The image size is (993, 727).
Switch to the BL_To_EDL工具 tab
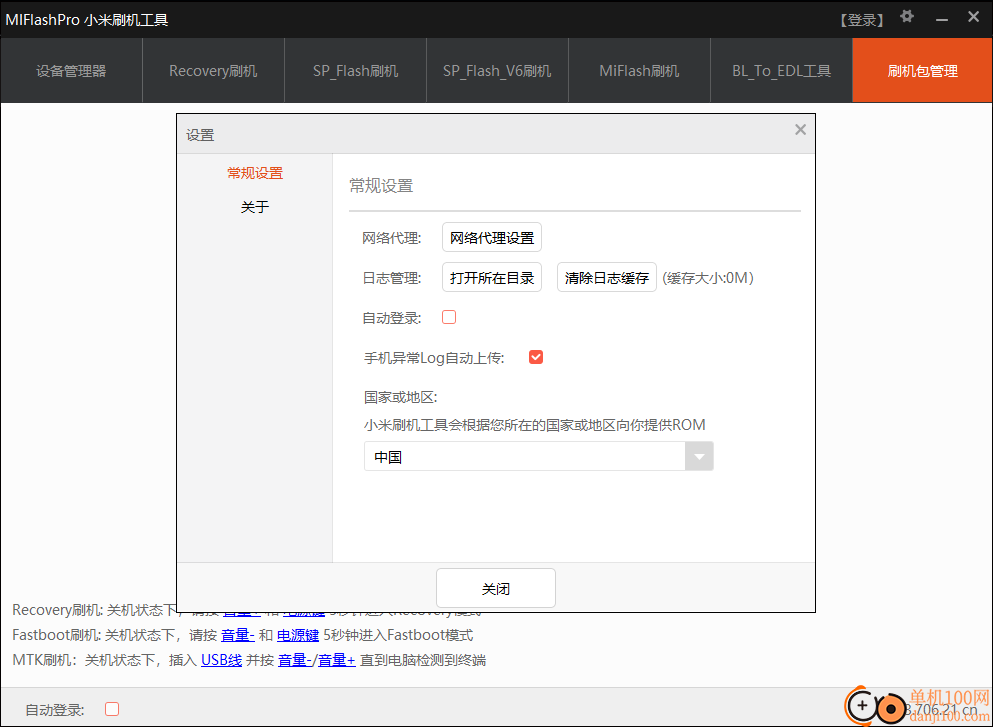[781, 70]
